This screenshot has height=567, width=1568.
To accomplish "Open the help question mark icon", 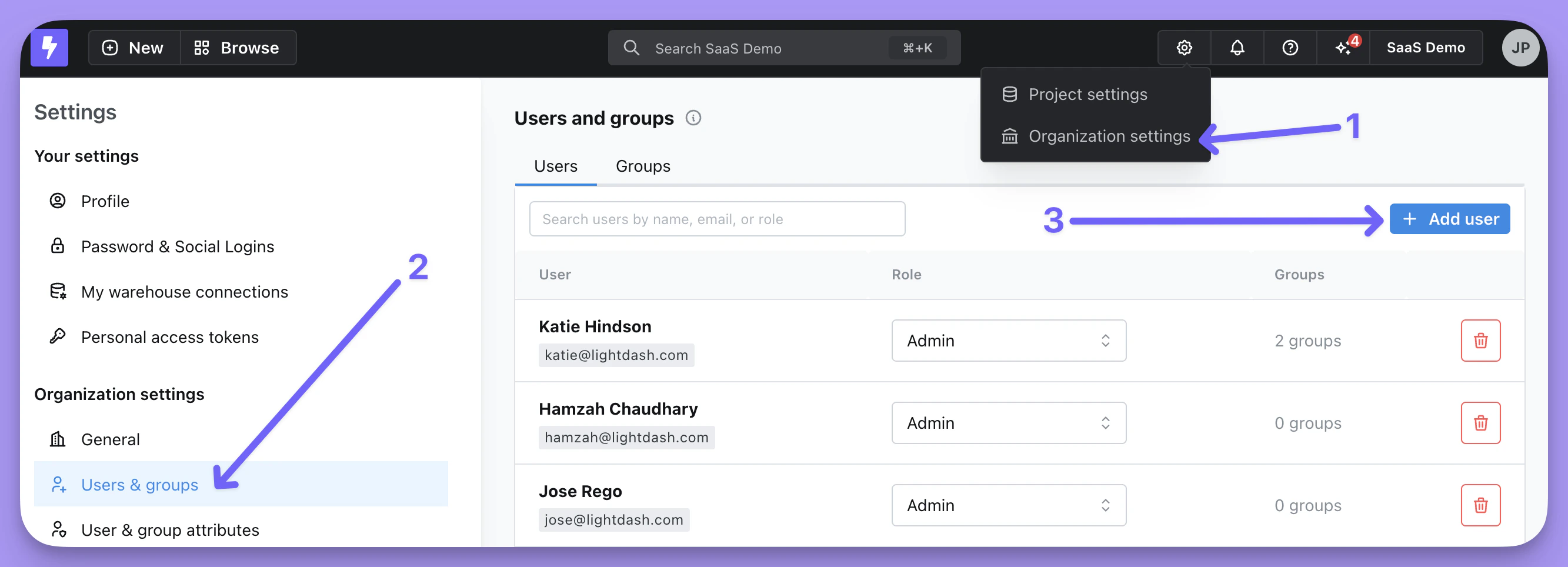I will pos(1290,48).
